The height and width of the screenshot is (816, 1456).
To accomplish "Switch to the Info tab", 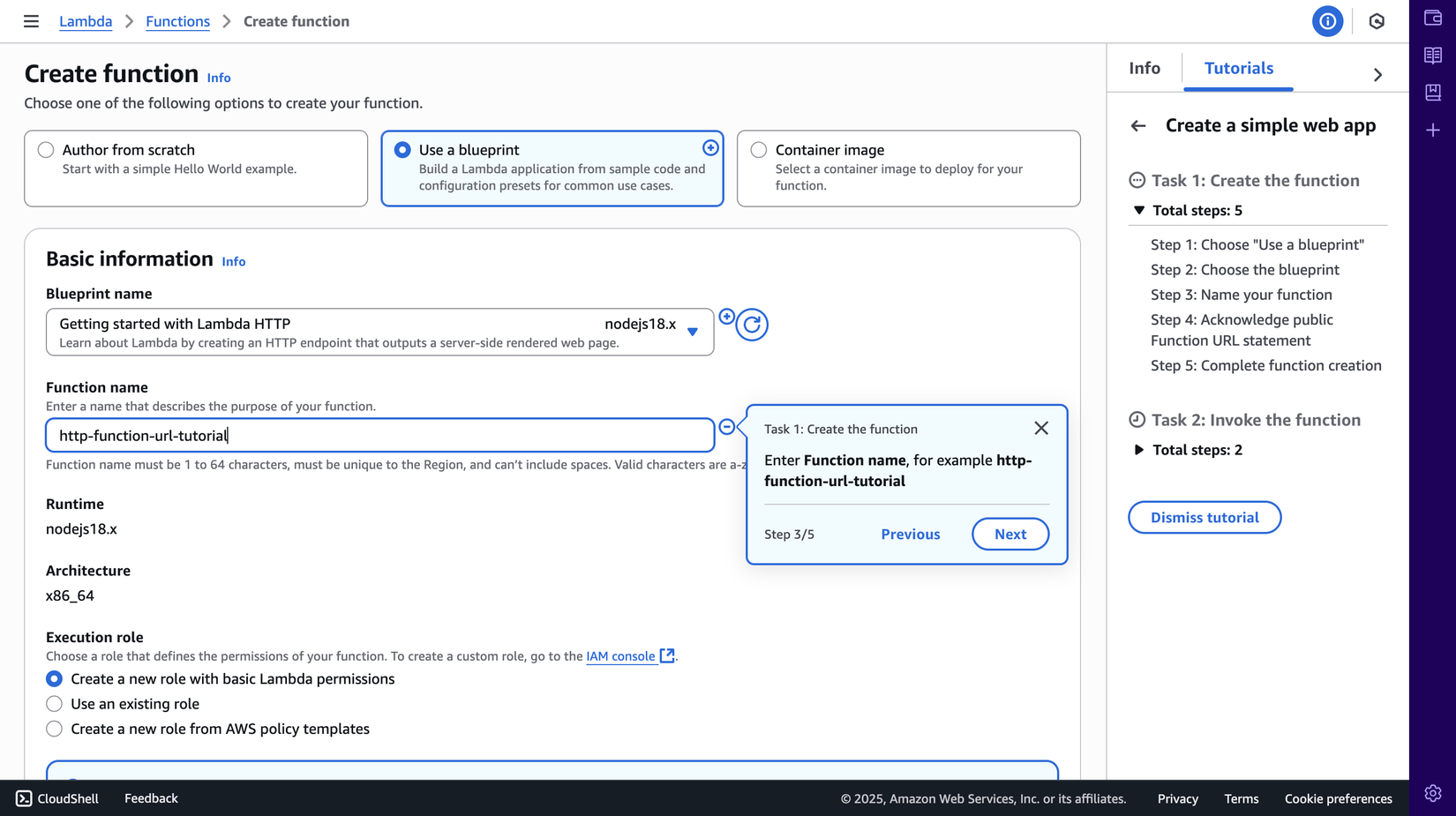I will 1145,68.
